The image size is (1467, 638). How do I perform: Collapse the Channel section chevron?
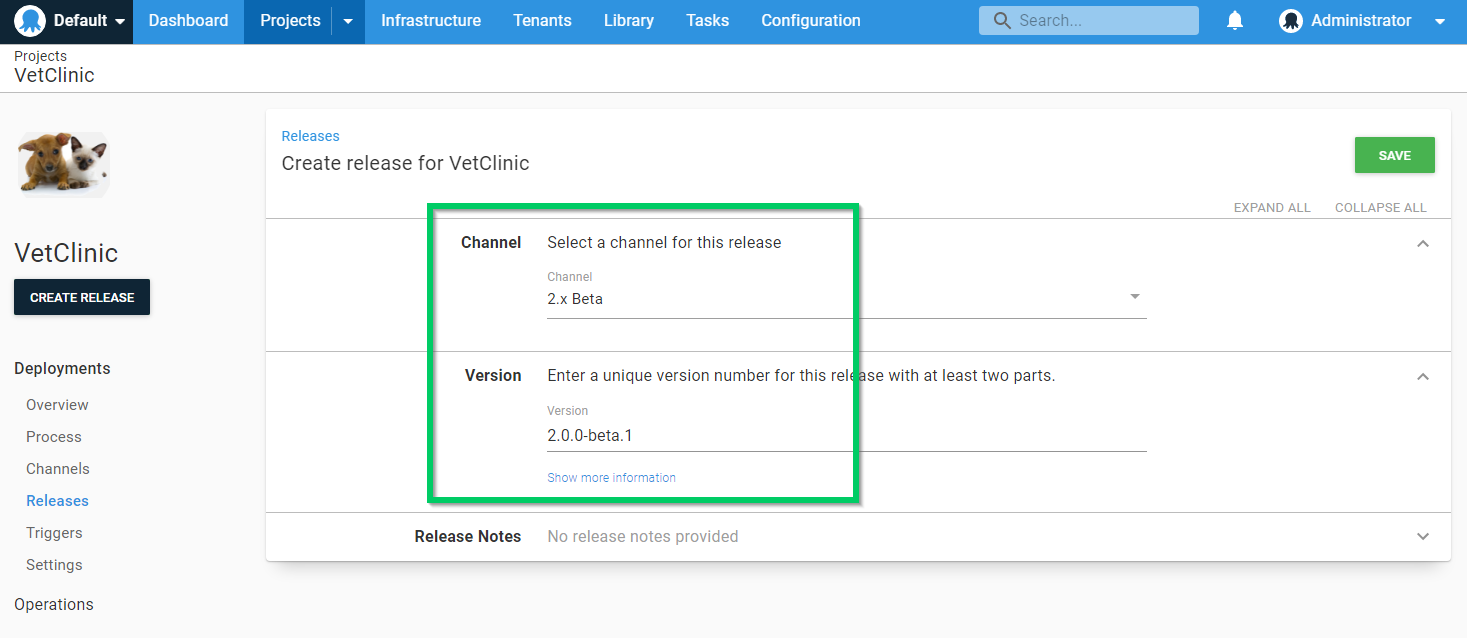(1422, 244)
